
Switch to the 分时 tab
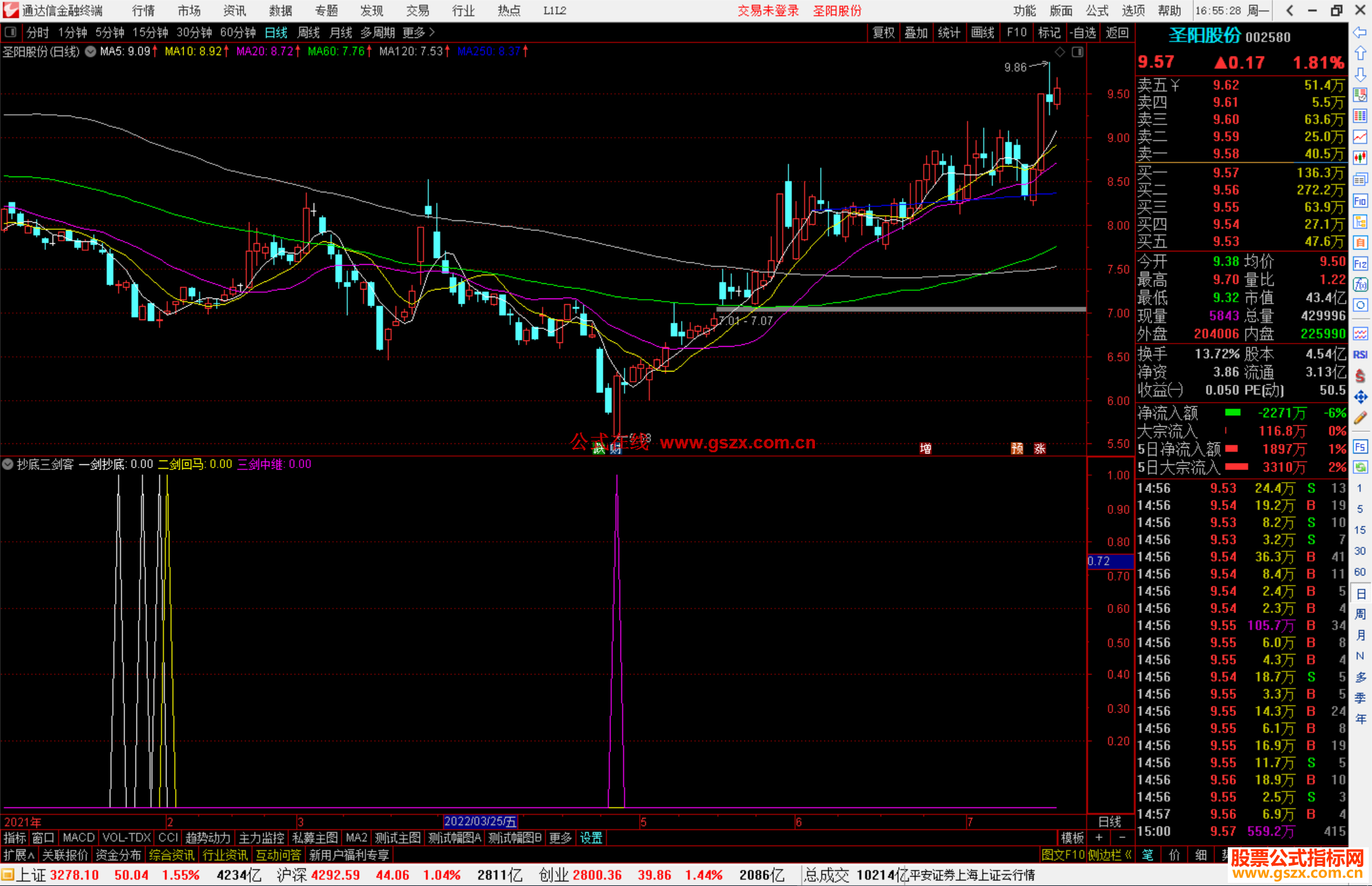click(x=37, y=32)
